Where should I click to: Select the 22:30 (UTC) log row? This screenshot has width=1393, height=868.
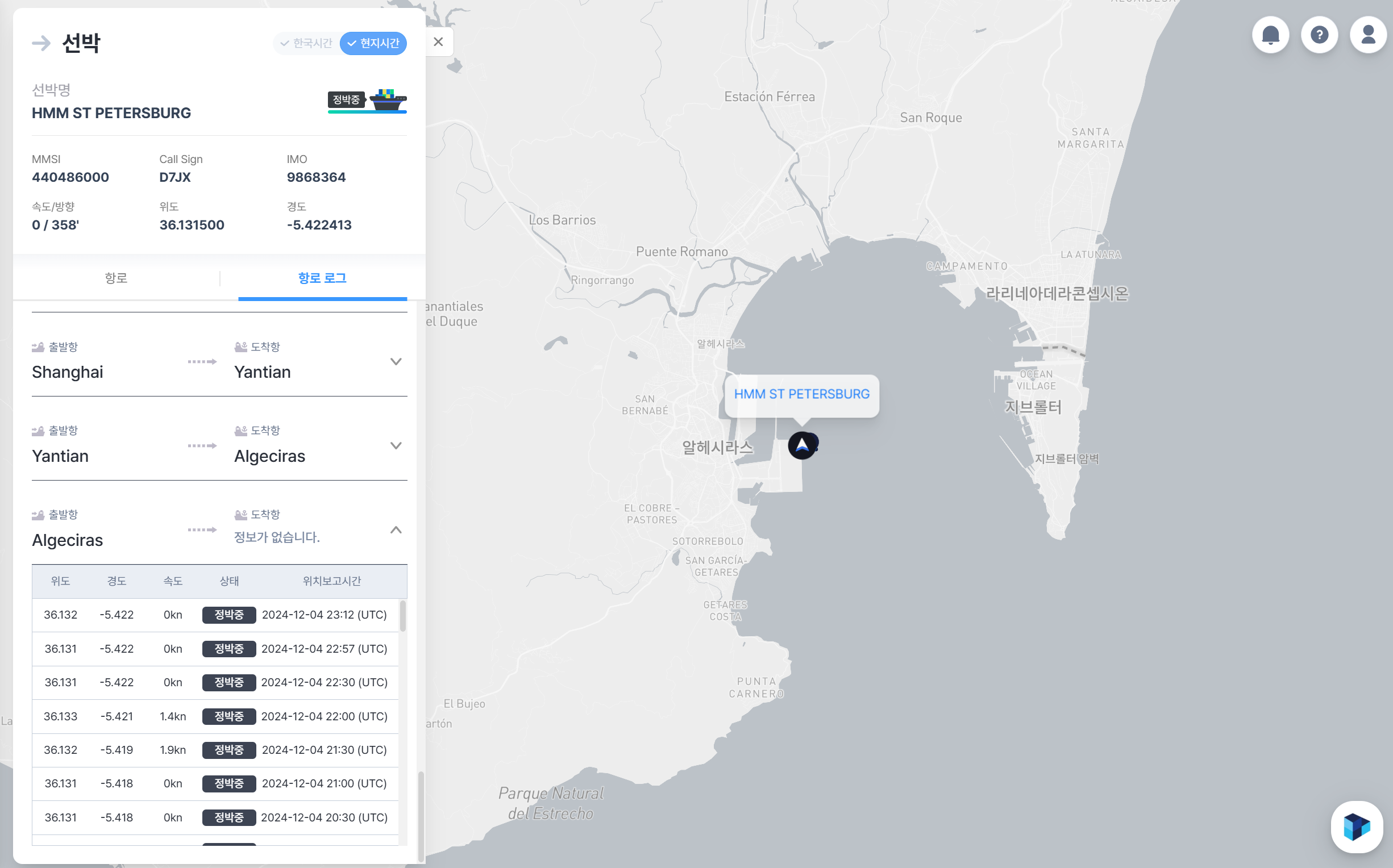point(215,683)
